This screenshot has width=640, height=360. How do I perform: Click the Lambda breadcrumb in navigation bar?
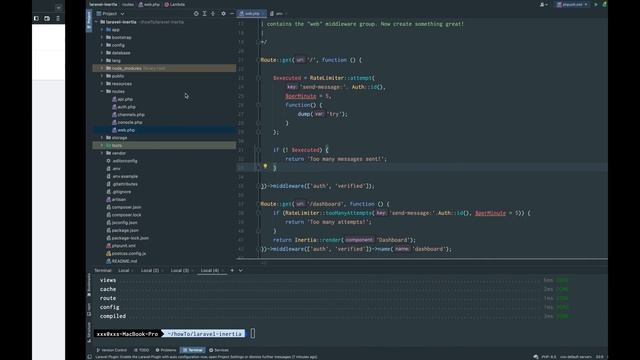point(174,4)
